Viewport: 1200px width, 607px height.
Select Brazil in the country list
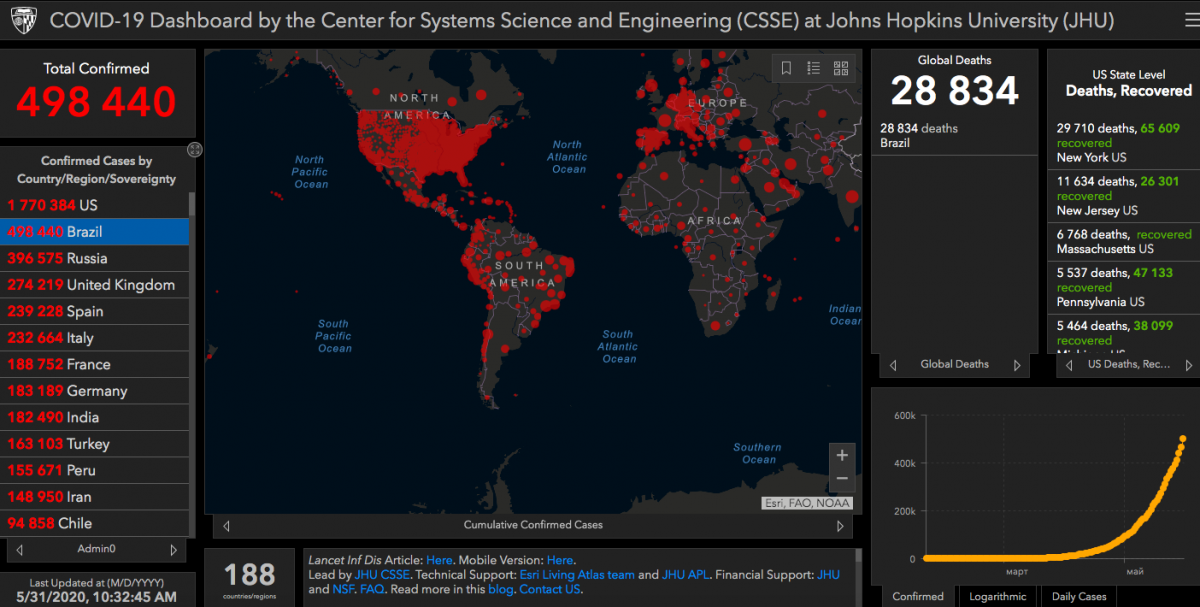tap(94, 231)
